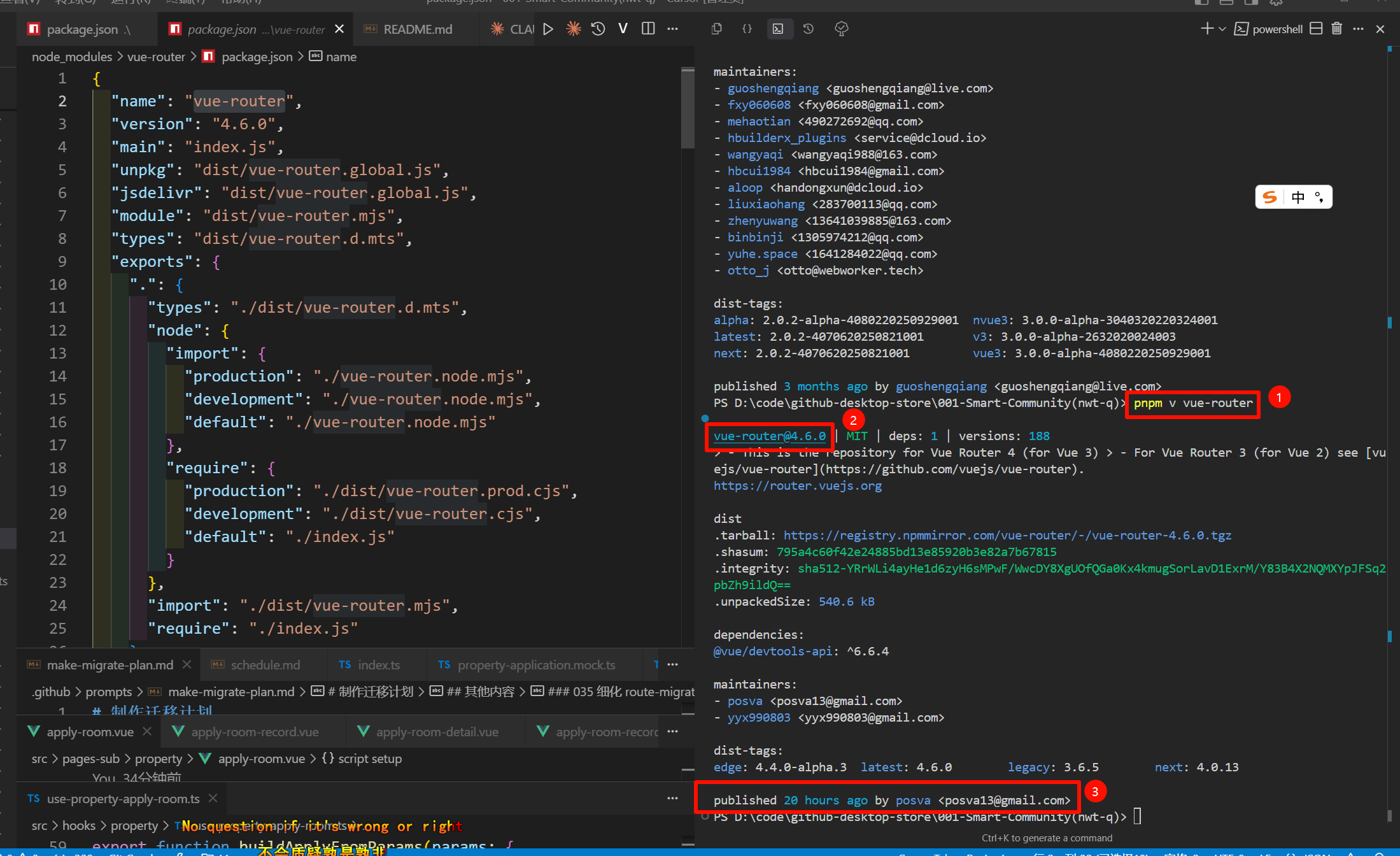Open the router.vuejs.org link in terminal

point(797,486)
